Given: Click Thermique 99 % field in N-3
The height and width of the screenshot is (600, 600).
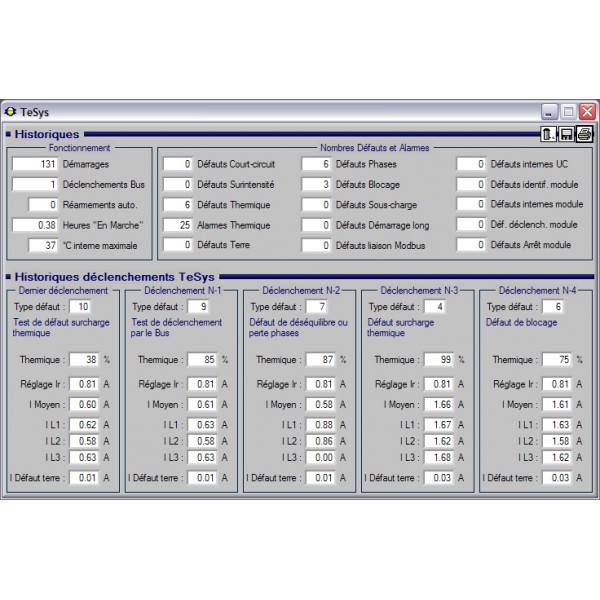Looking at the screenshot, I should 439,360.
